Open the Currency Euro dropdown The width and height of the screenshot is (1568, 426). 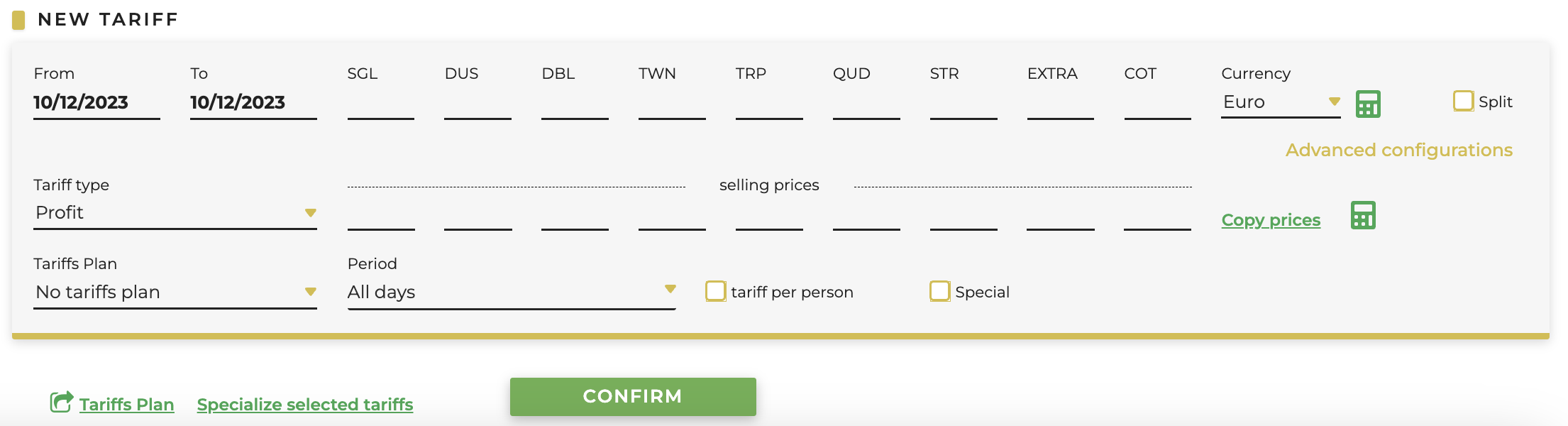click(x=1281, y=102)
